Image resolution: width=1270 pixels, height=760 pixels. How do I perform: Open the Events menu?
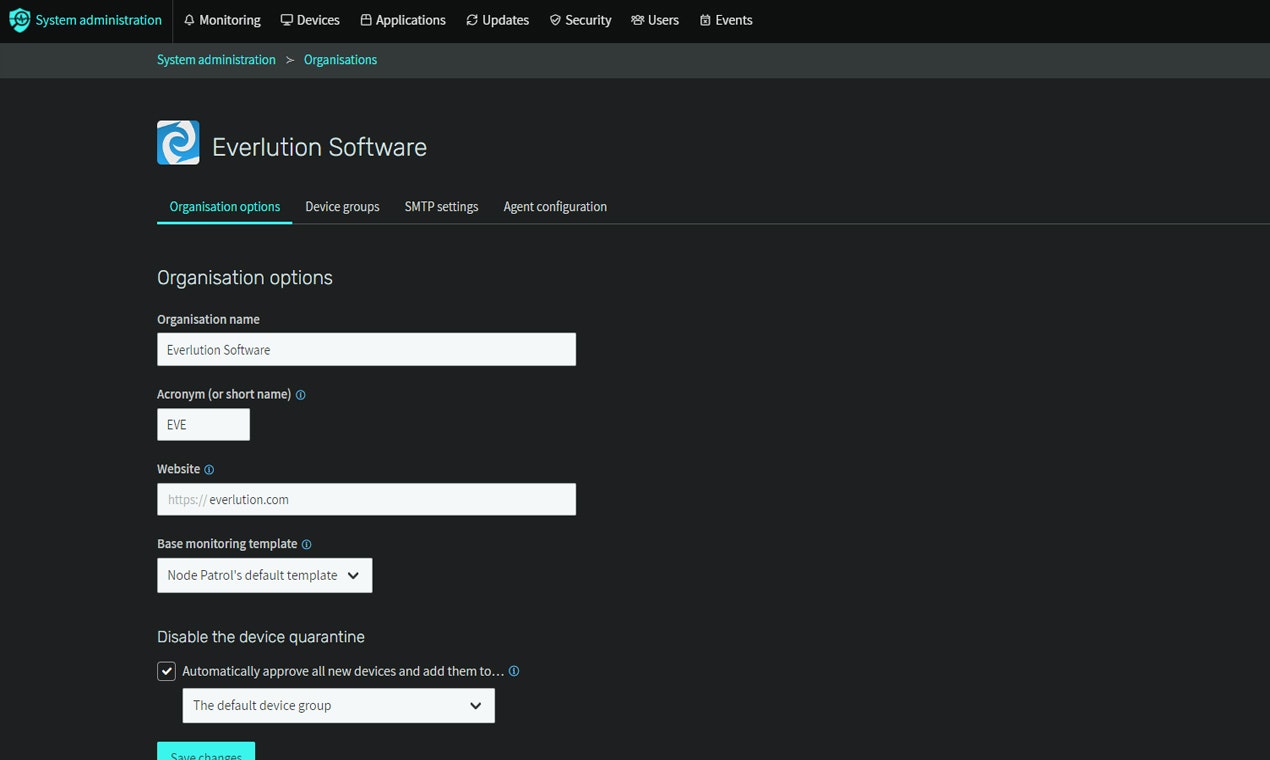[x=726, y=20]
